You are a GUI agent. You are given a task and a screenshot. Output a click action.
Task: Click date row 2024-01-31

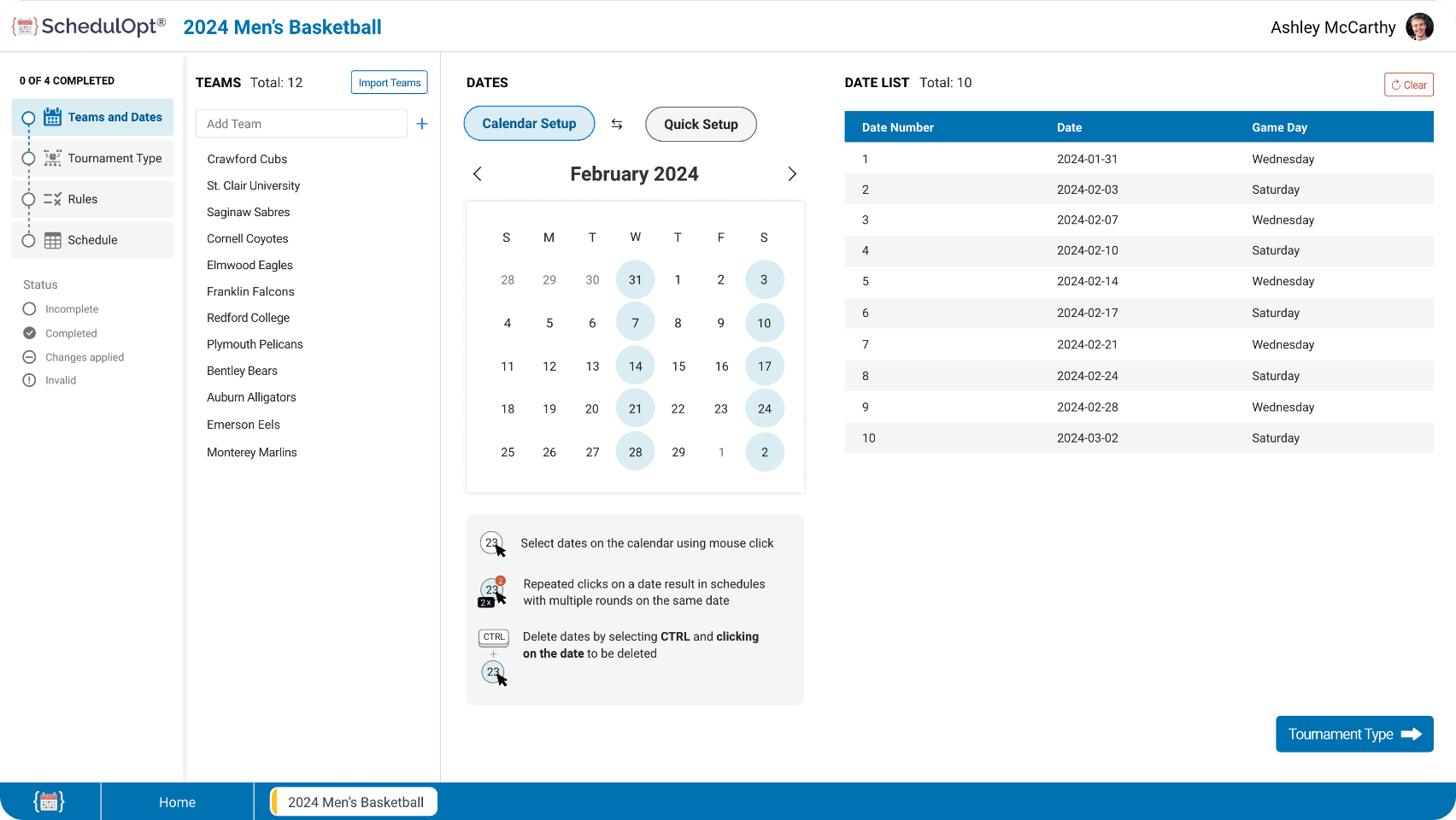1139,159
